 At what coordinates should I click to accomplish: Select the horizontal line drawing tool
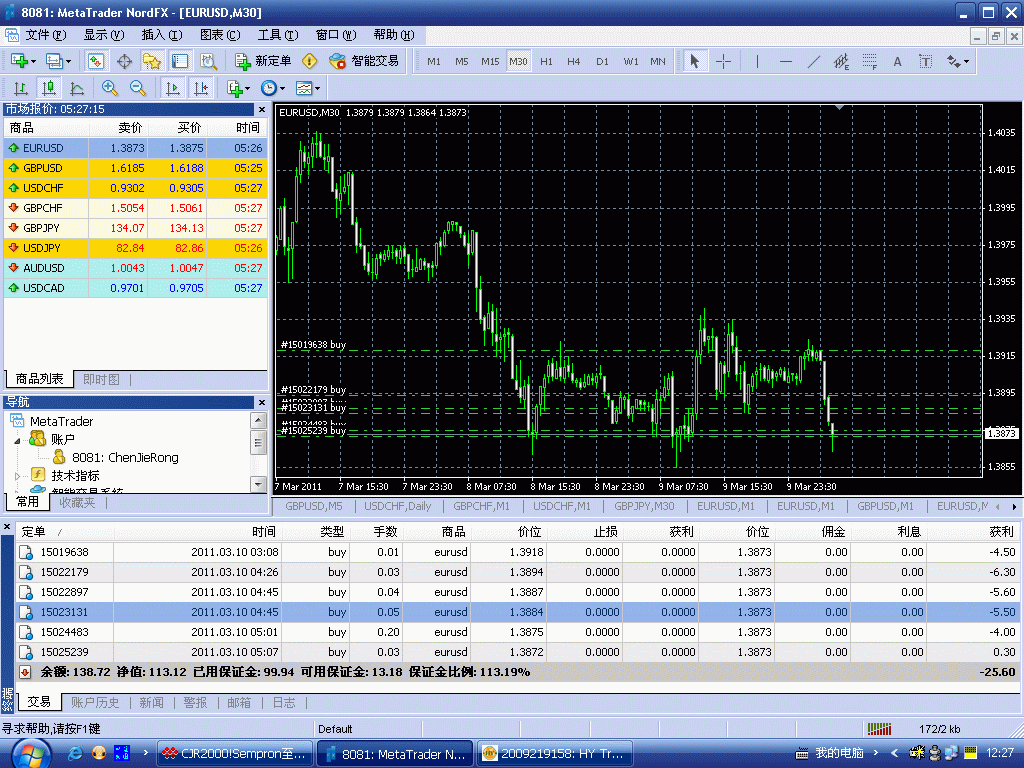785,61
